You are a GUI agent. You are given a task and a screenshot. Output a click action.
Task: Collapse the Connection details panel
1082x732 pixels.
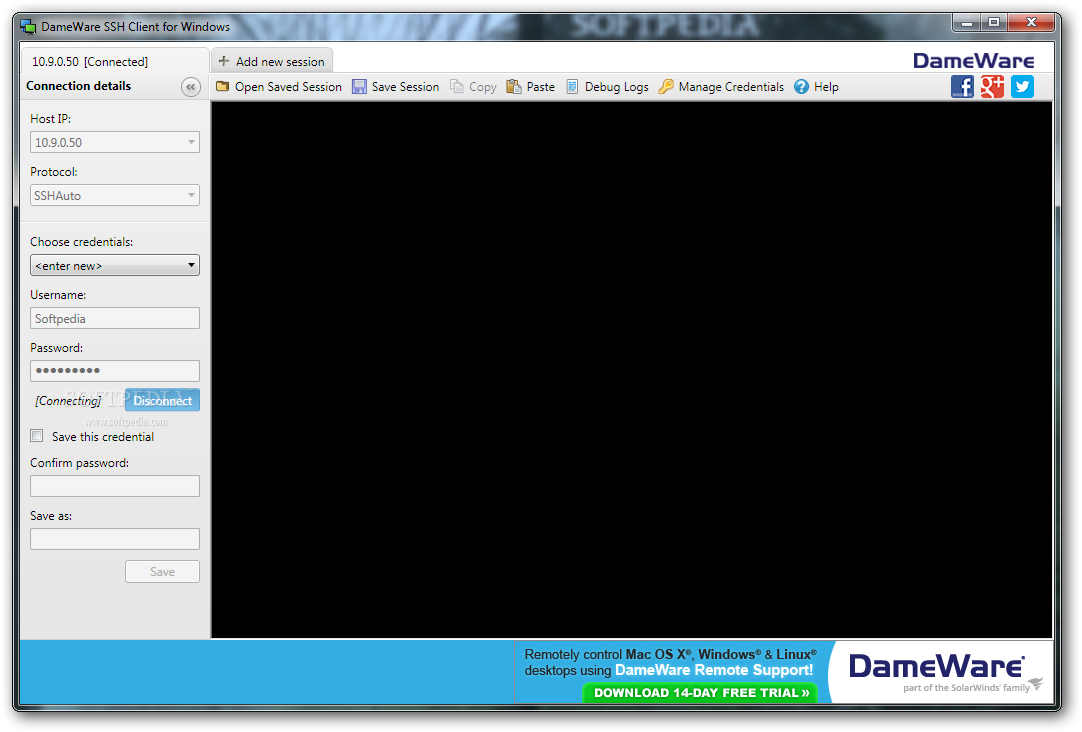190,87
